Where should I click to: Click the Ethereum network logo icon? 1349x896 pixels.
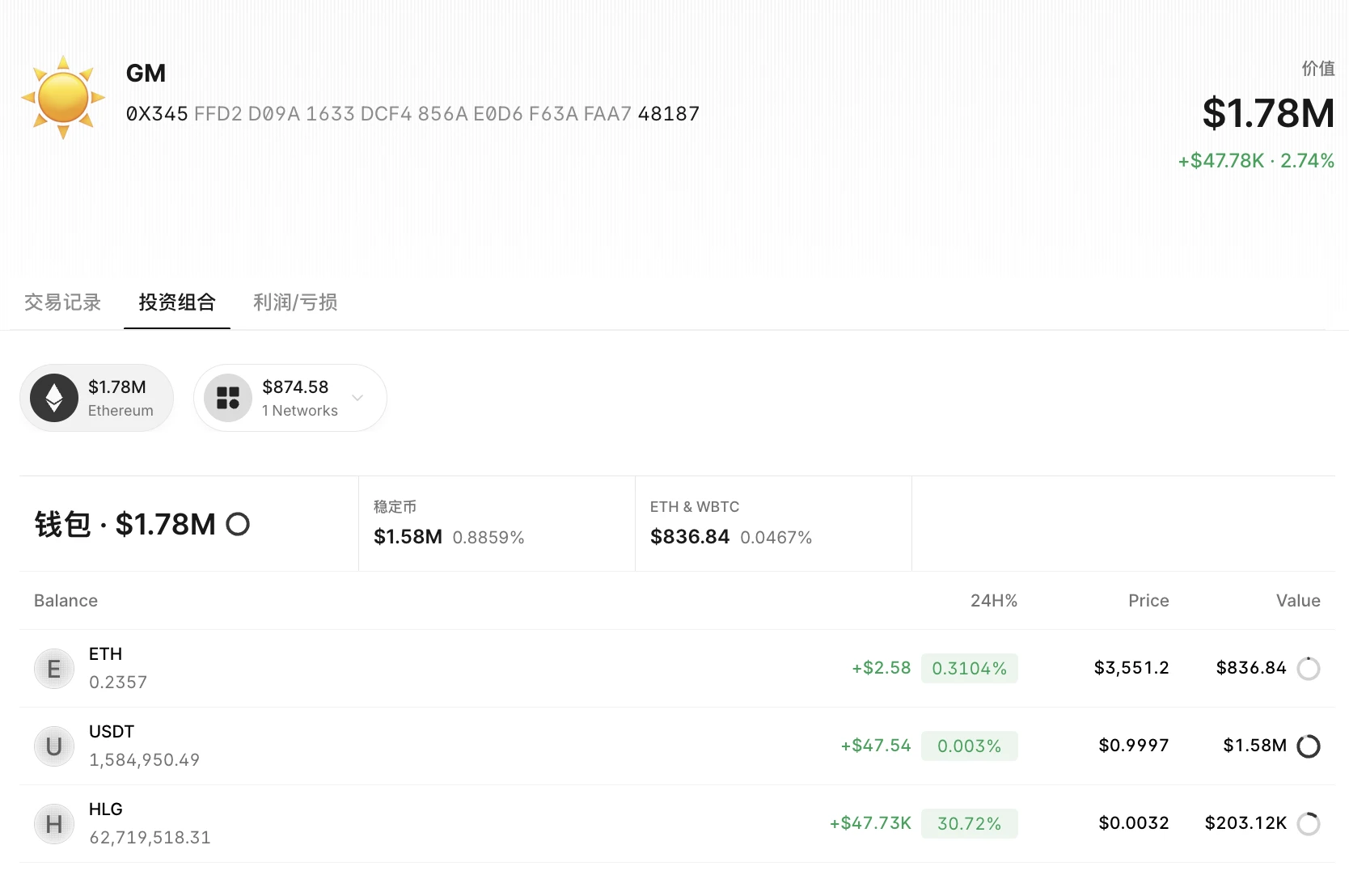point(54,398)
